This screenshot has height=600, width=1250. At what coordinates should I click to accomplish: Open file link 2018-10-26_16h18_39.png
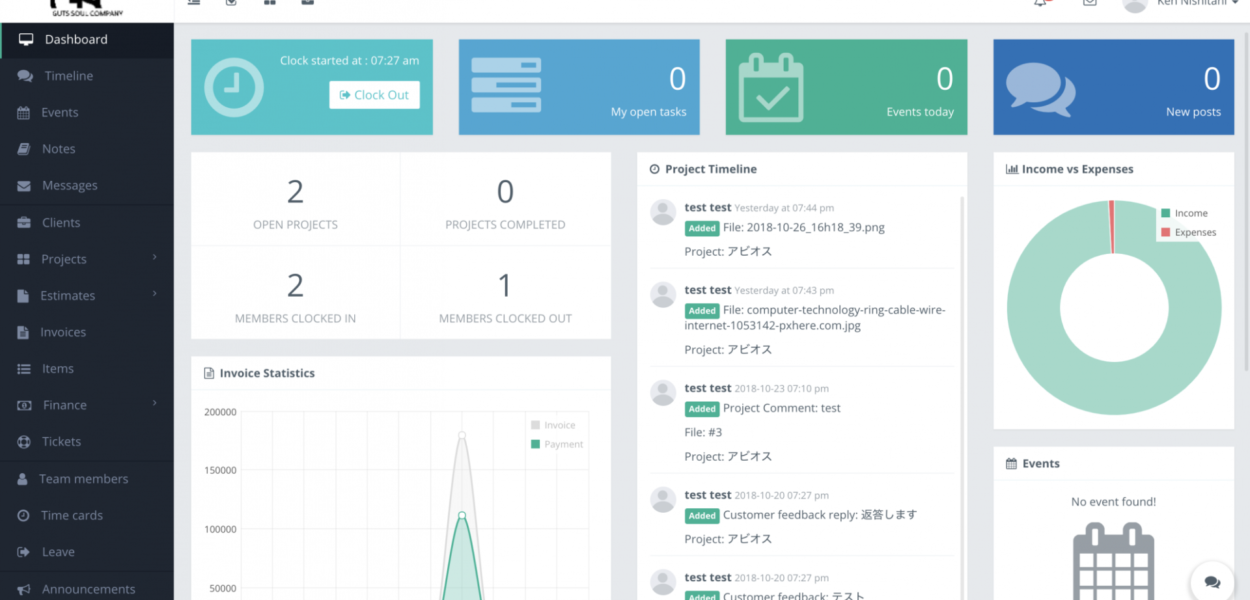pos(803,227)
